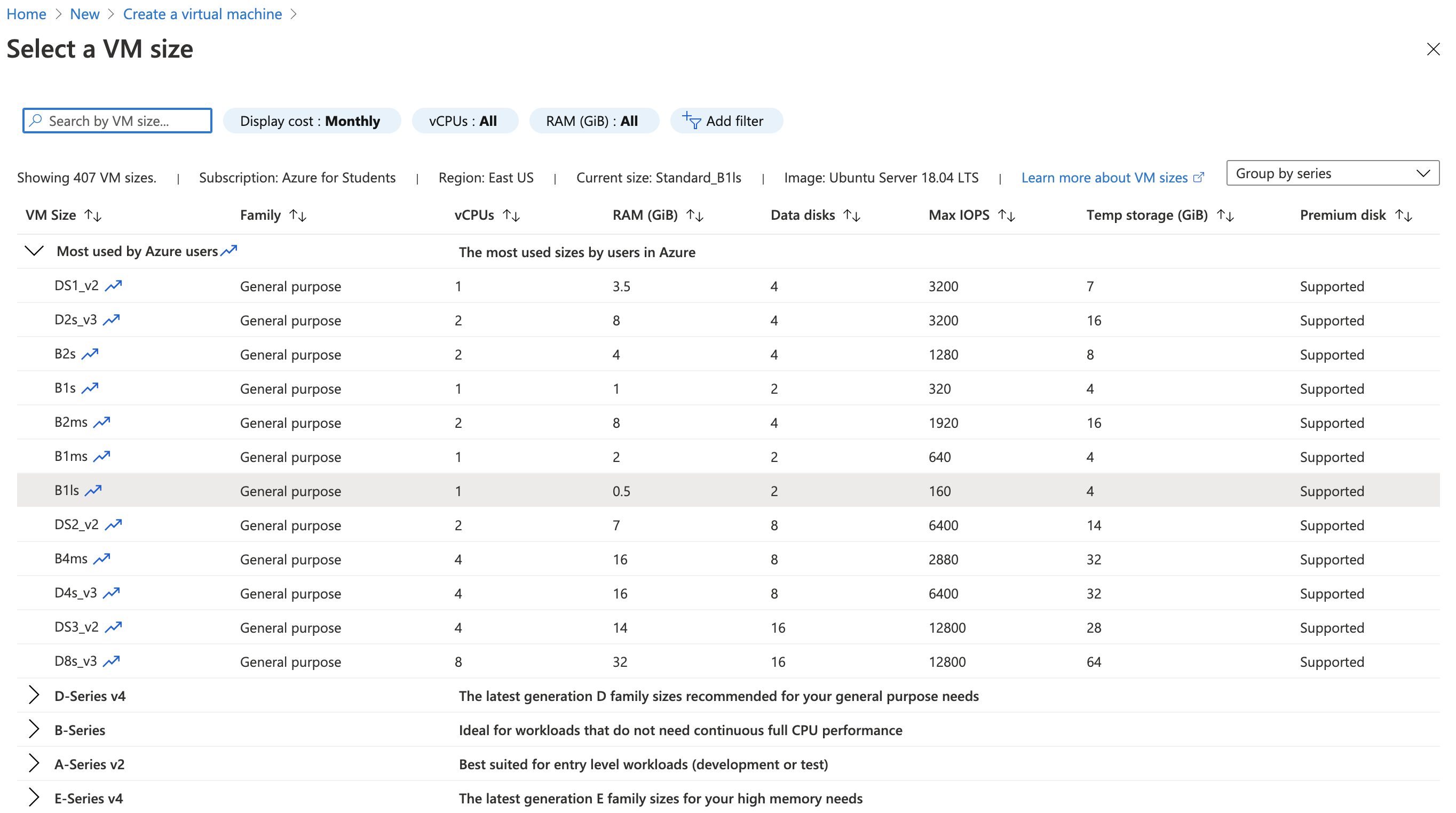Sort by Max IOPS column arrows
Screen dimensions: 1456x813
[x=1006, y=216]
